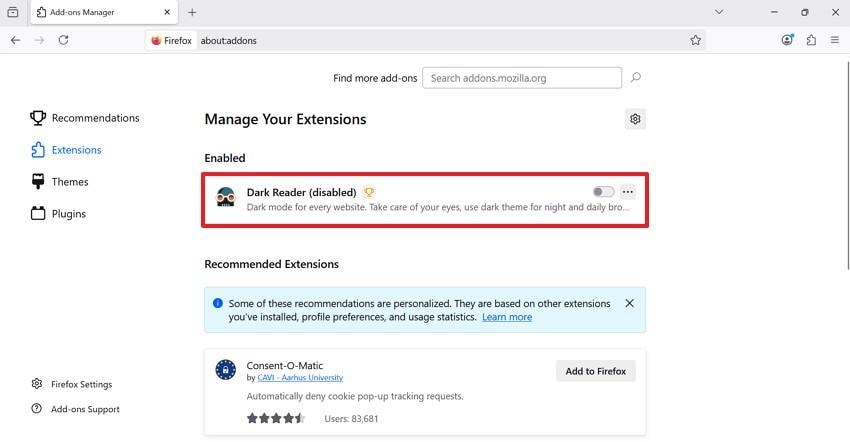The width and height of the screenshot is (850, 442).
Task: Select Extensions in the sidebar
Action: click(66, 150)
